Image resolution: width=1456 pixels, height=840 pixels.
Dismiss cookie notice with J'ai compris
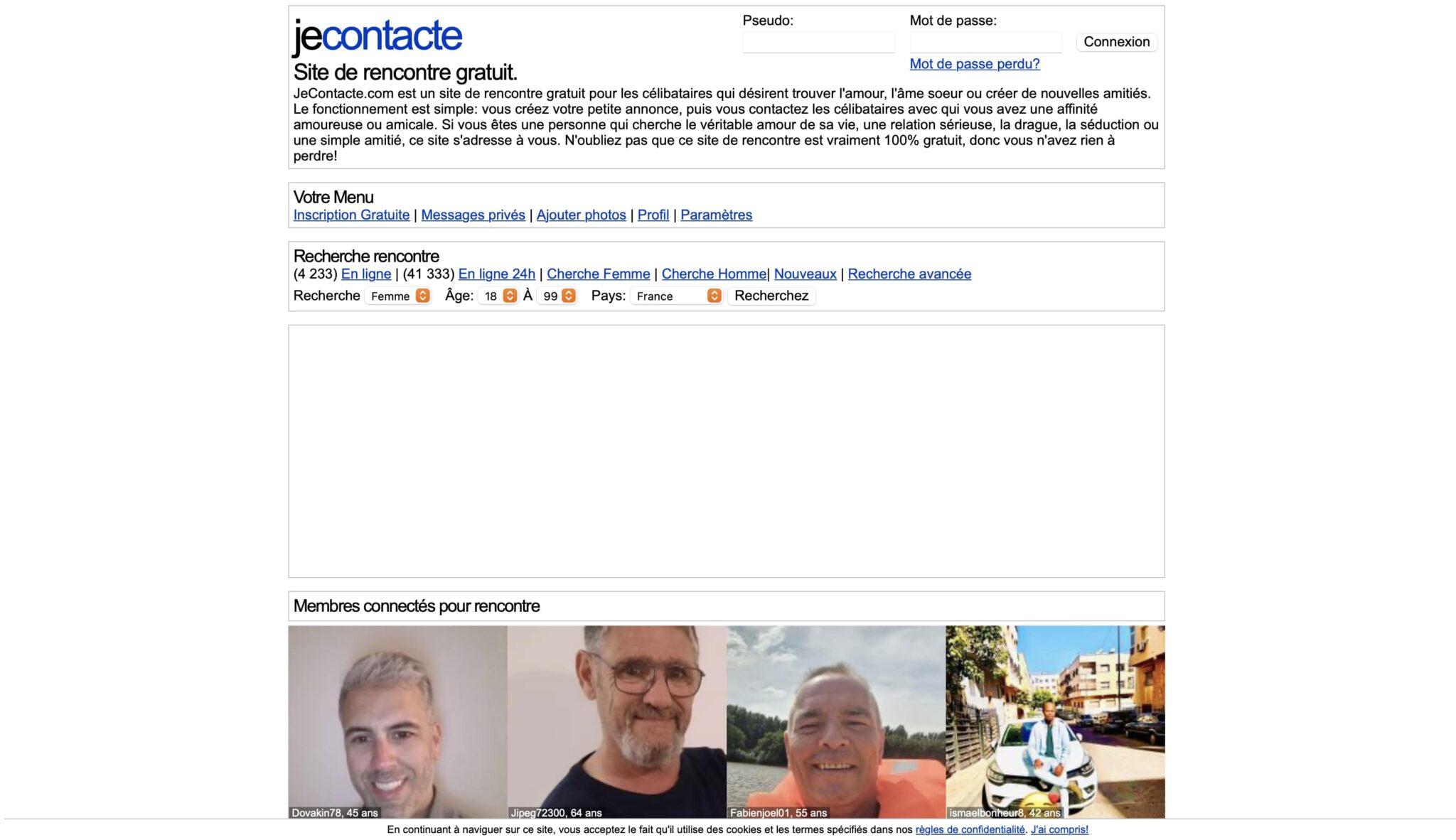(x=1059, y=829)
